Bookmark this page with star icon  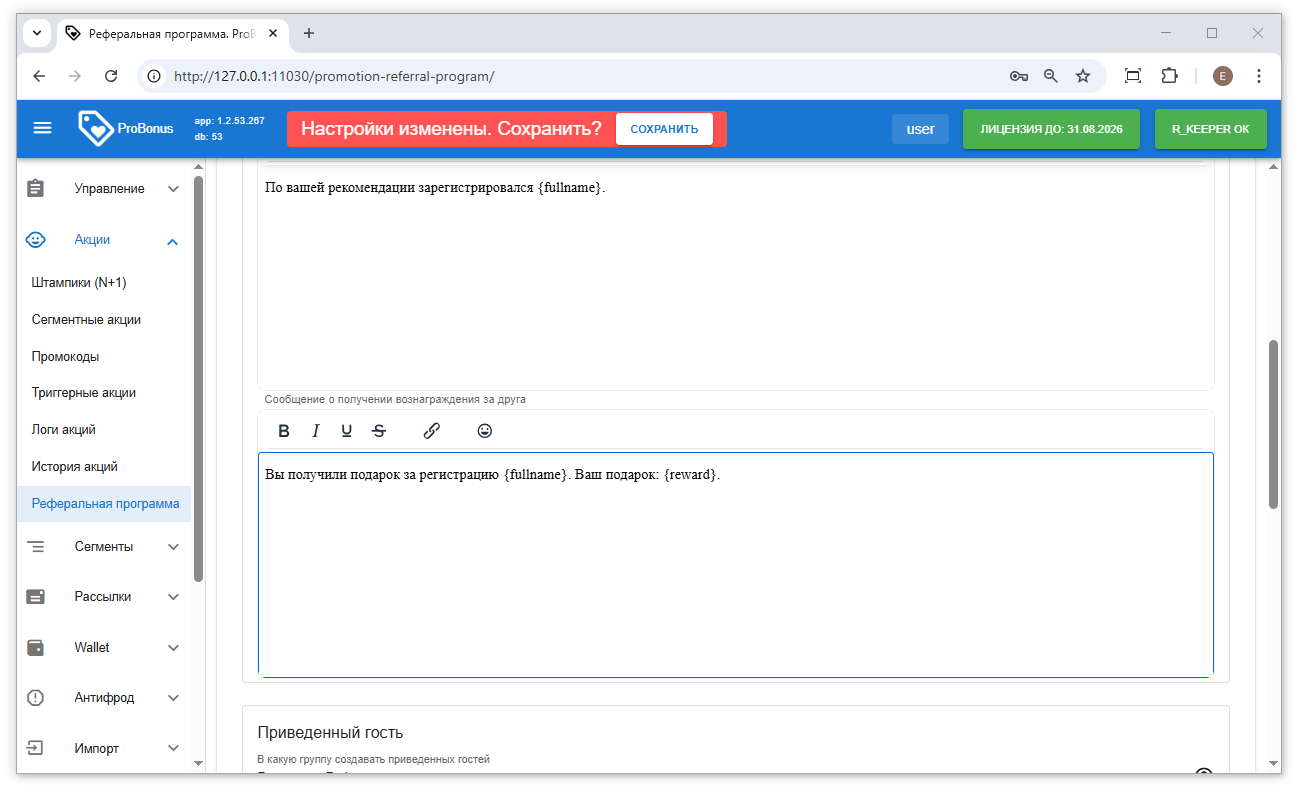[1083, 76]
